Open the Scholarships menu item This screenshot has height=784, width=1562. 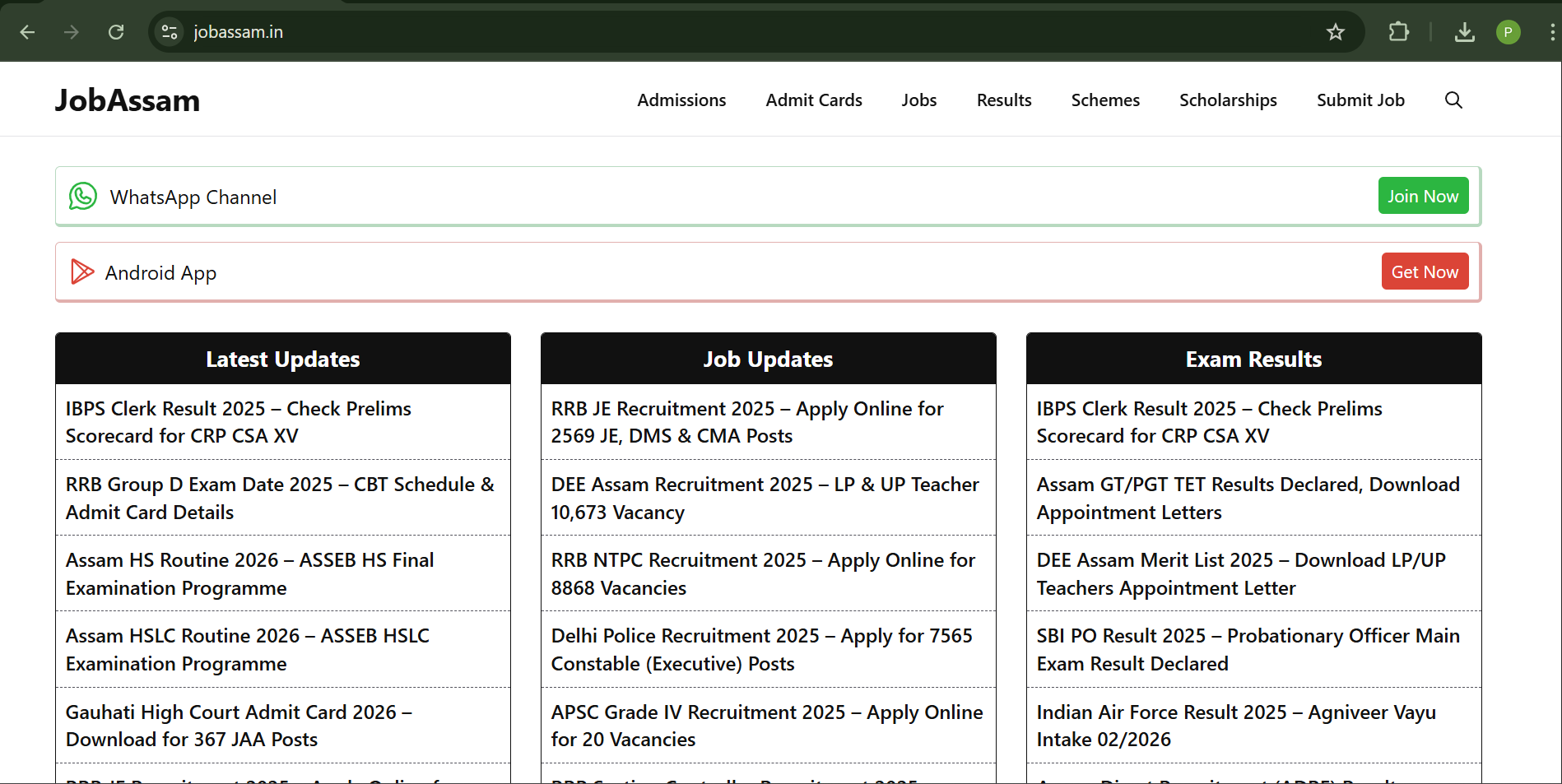tap(1227, 100)
